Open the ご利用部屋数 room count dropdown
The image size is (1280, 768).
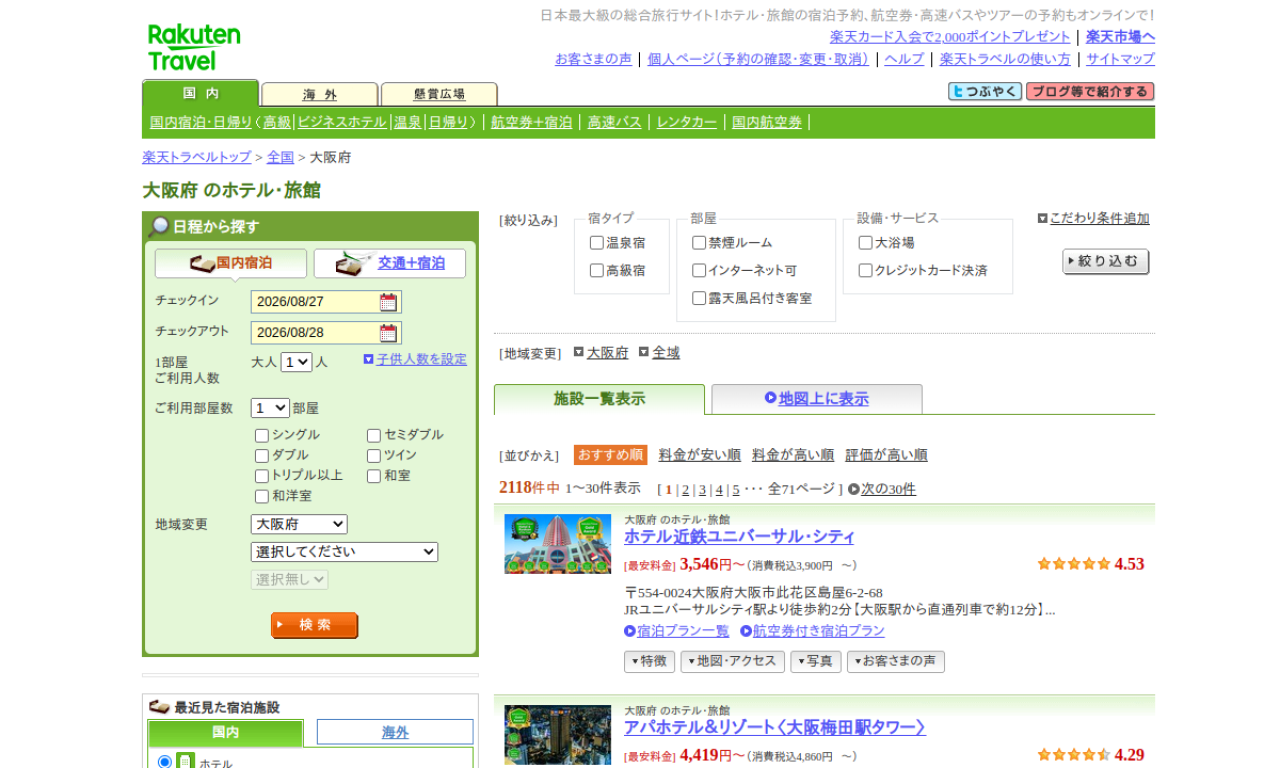point(270,408)
